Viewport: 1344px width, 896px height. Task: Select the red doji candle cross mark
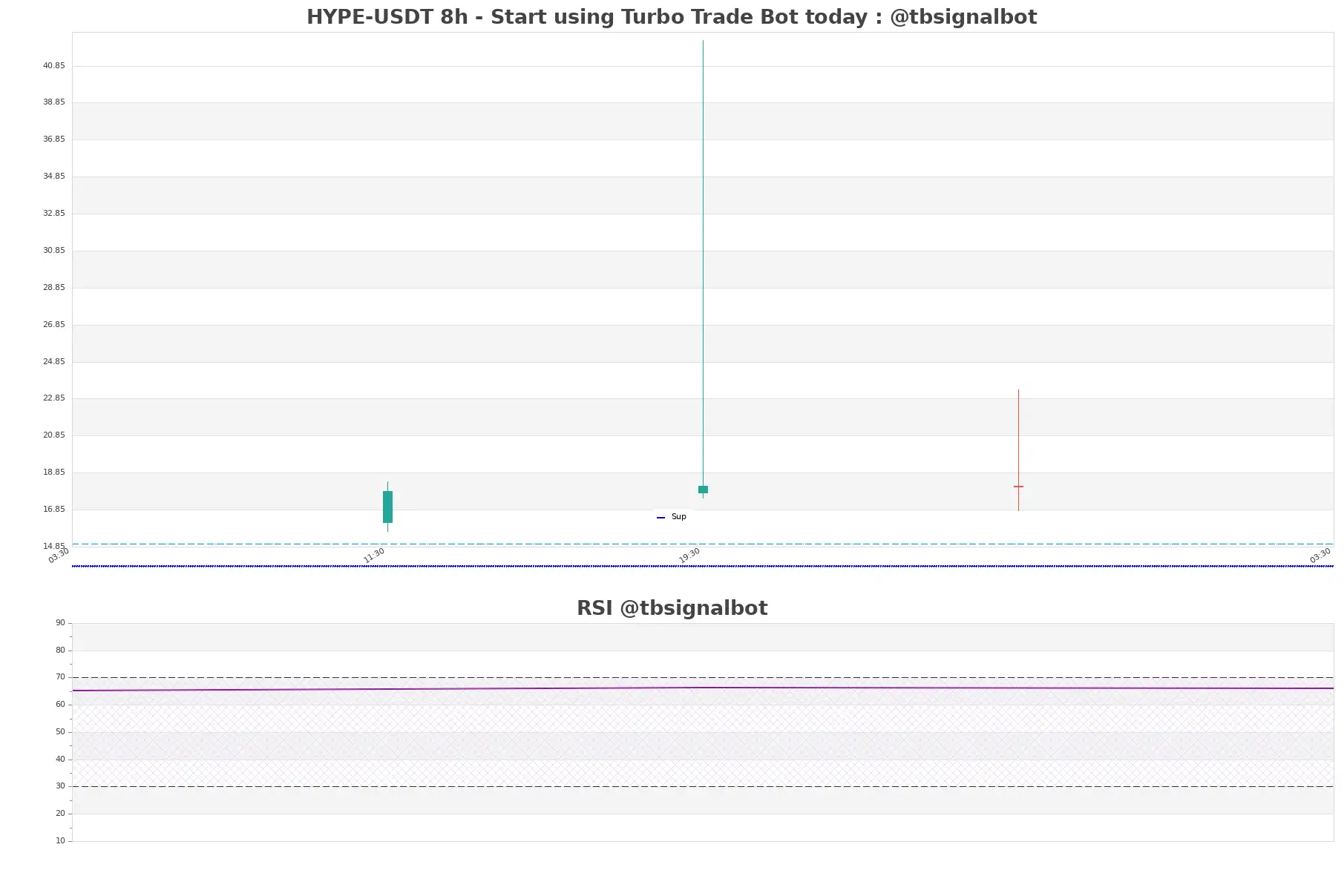[x=1018, y=487]
